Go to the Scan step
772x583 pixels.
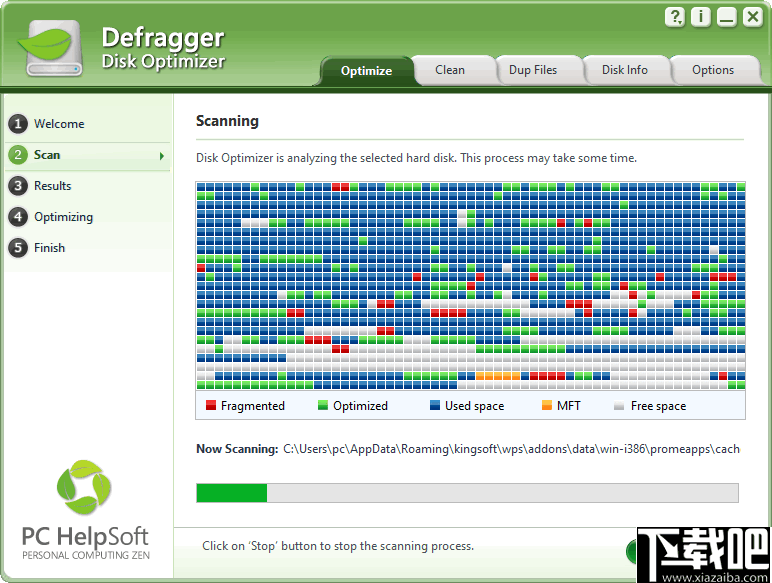[x=47, y=155]
